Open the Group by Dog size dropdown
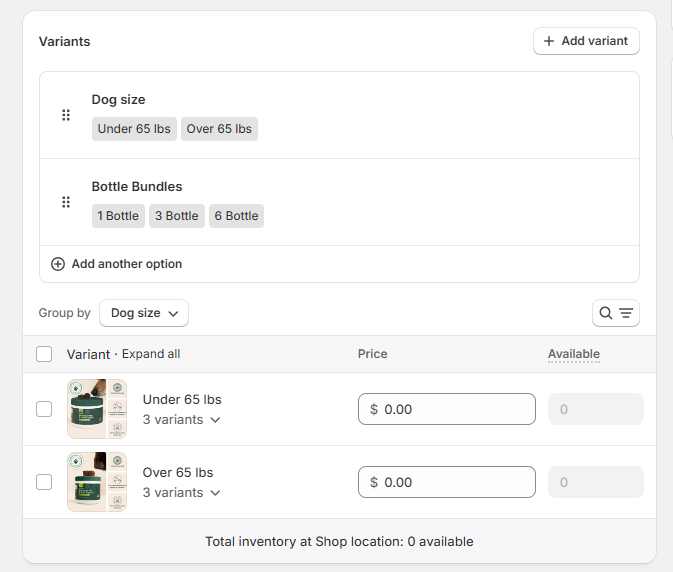Image resolution: width=673 pixels, height=572 pixels. pyautogui.click(x=144, y=313)
